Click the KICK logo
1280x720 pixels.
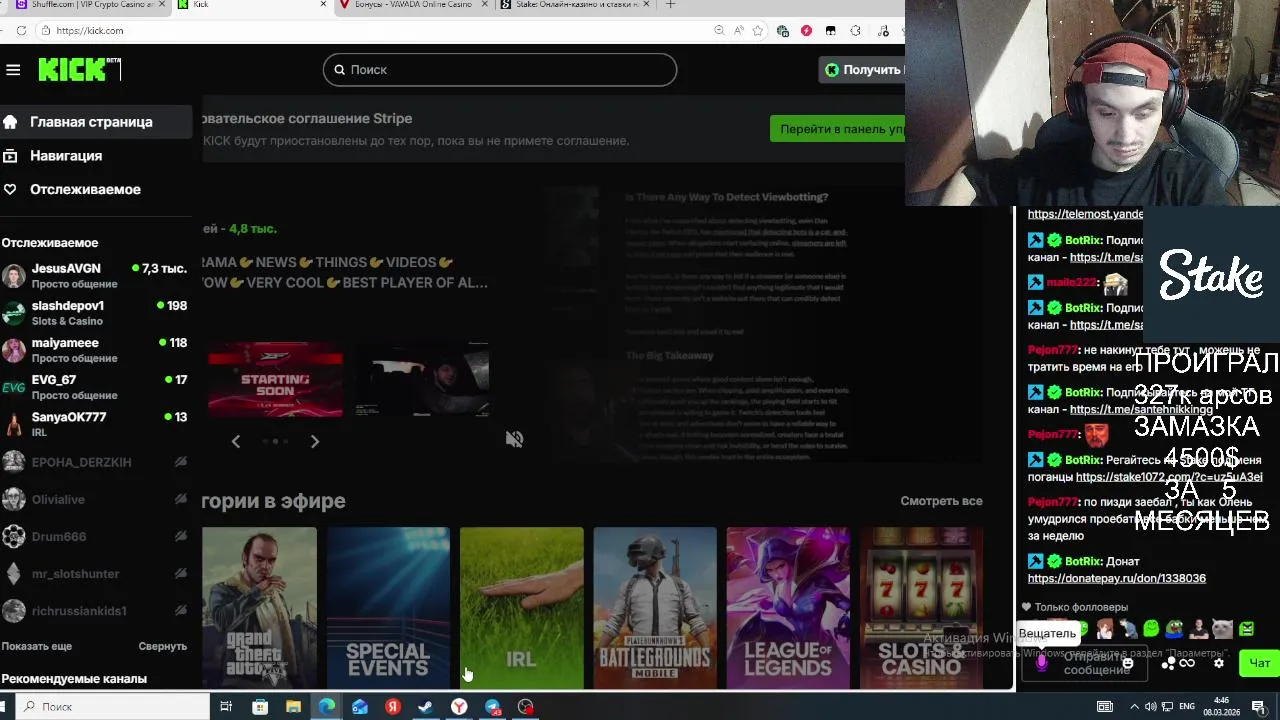(79, 69)
